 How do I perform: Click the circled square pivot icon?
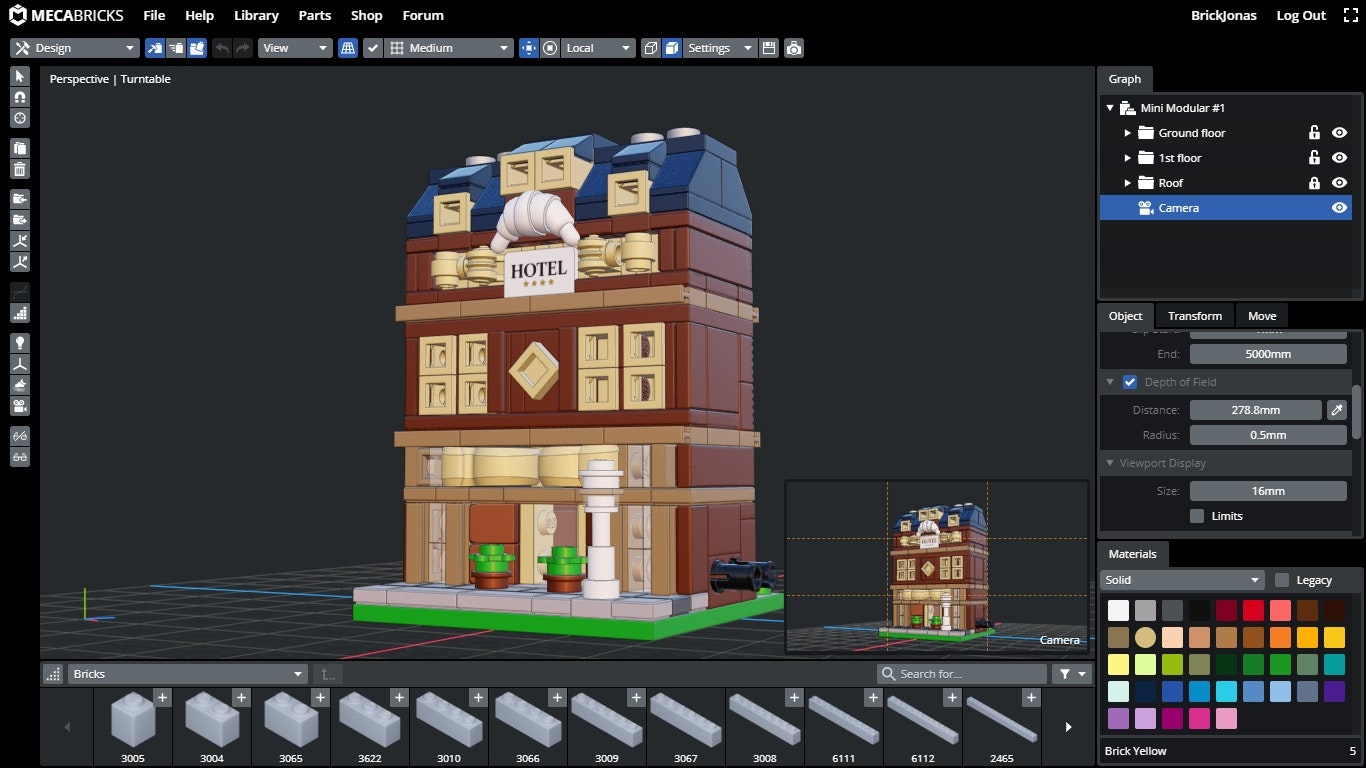coord(549,48)
